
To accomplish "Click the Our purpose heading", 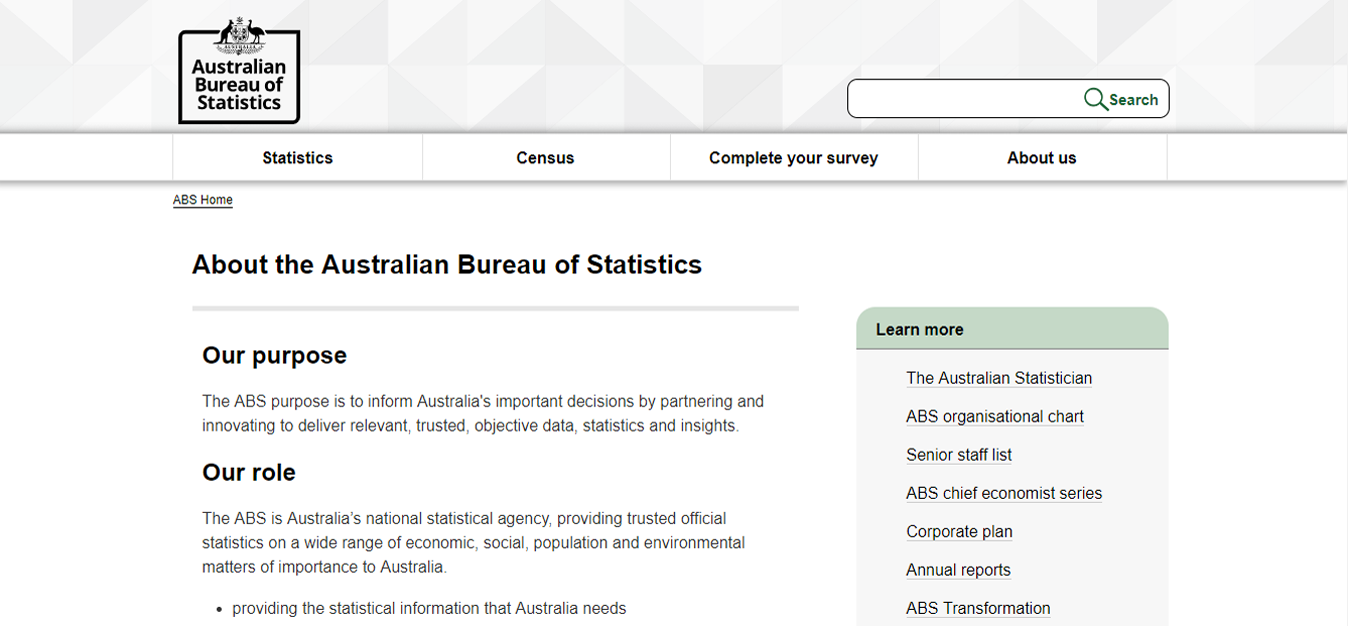I will pos(274,356).
